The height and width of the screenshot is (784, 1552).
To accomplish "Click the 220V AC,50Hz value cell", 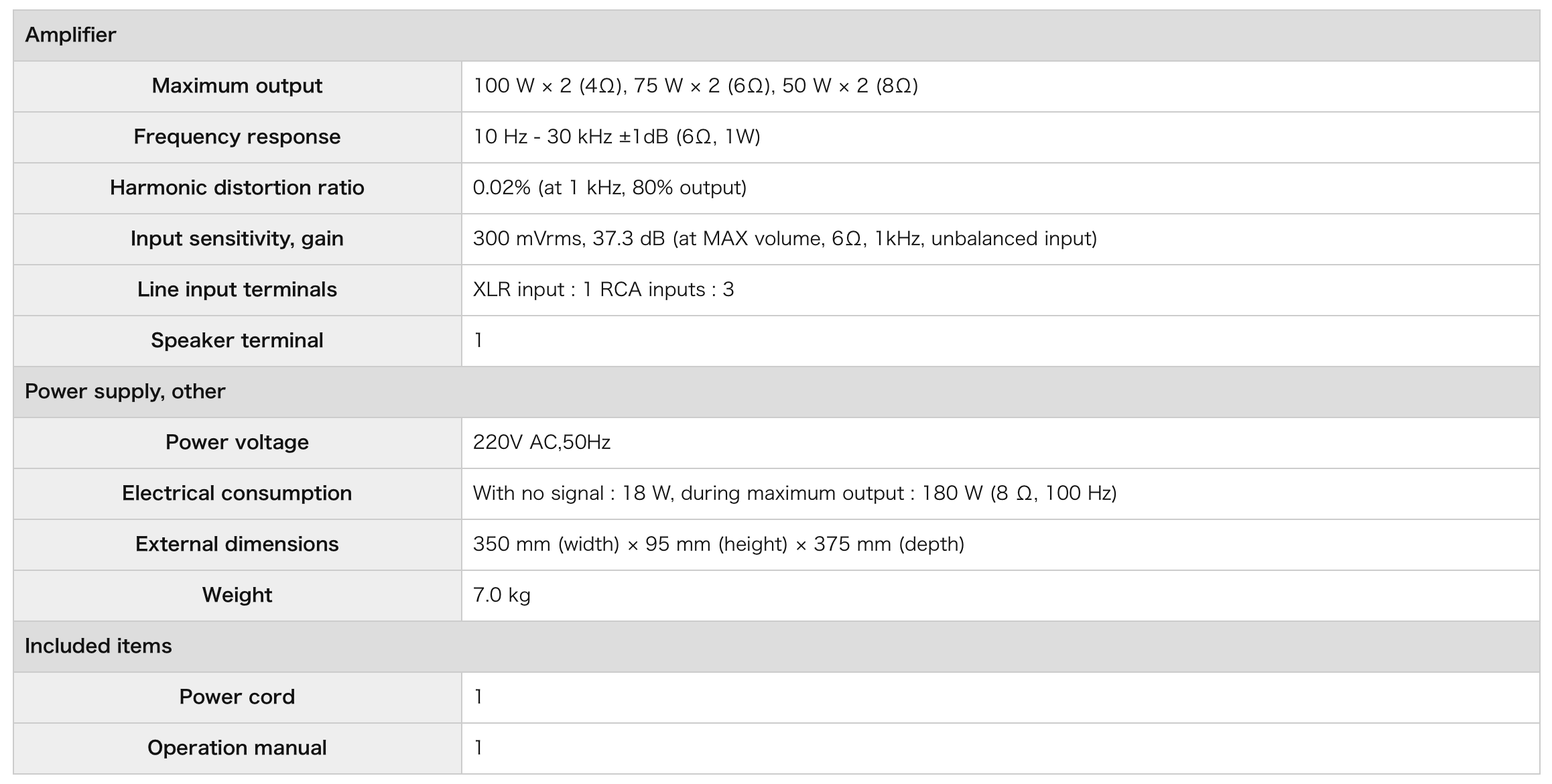I will (x=1000, y=443).
